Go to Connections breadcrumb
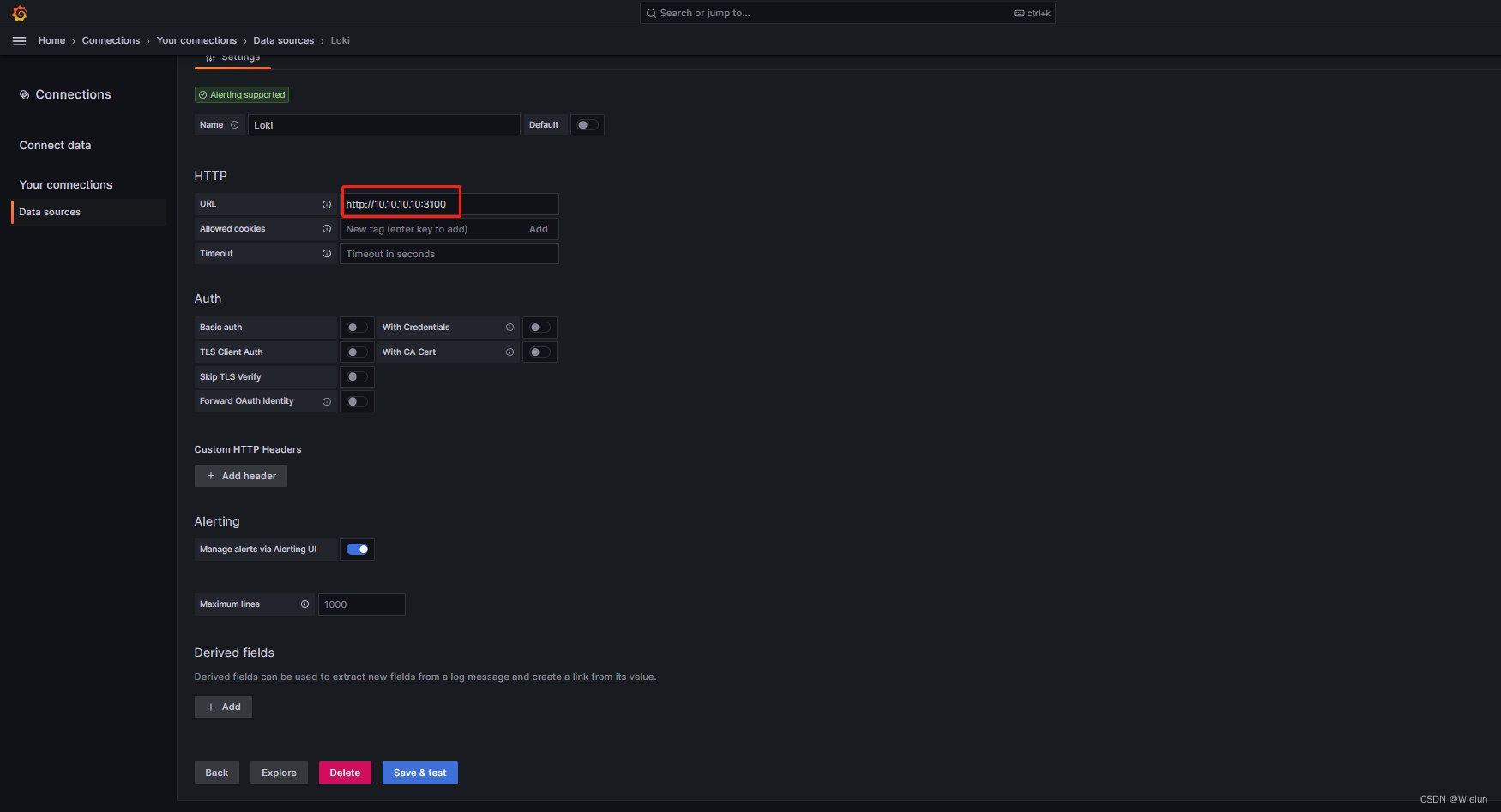This screenshot has height=812, width=1501. (x=111, y=41)
